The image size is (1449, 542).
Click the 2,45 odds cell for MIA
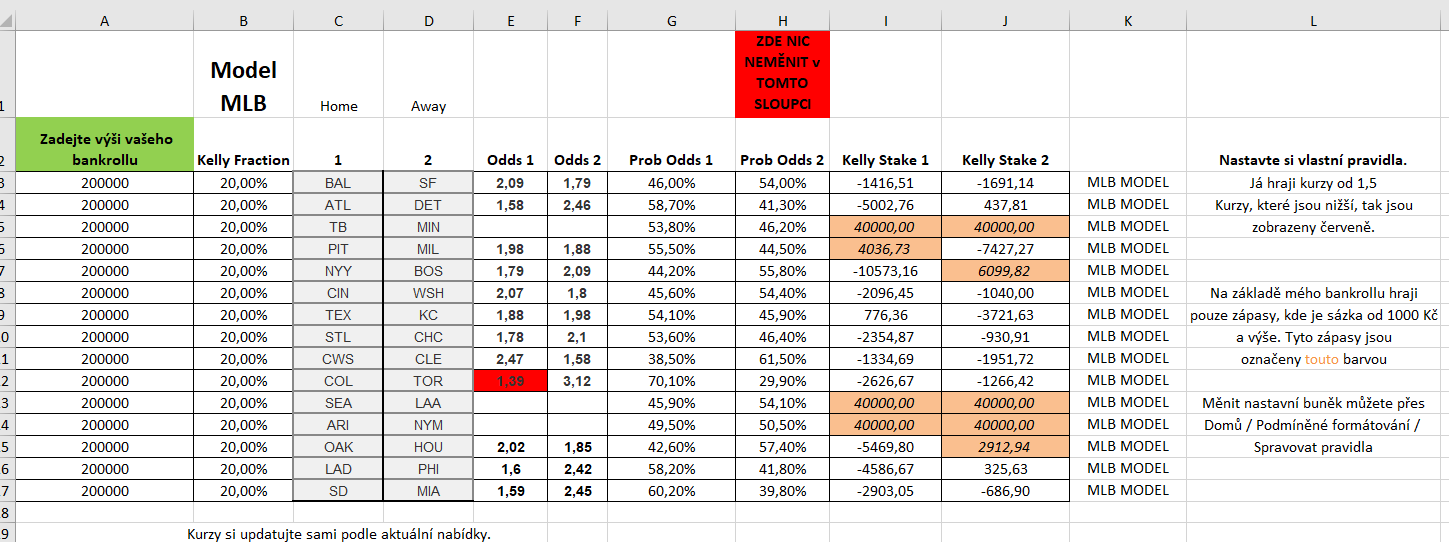tap(578, 491)
